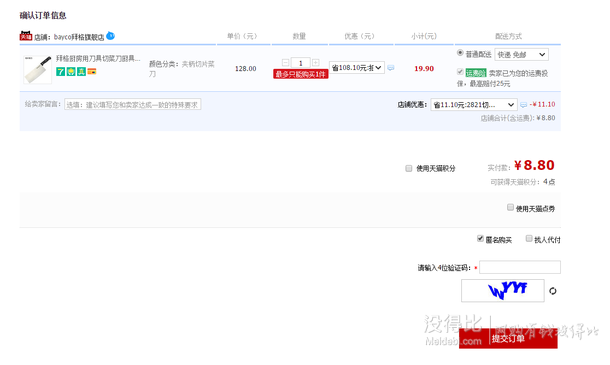Open the item discount dropdown saving 108.10
Viewport: 610px width, 365px height.
357,68
